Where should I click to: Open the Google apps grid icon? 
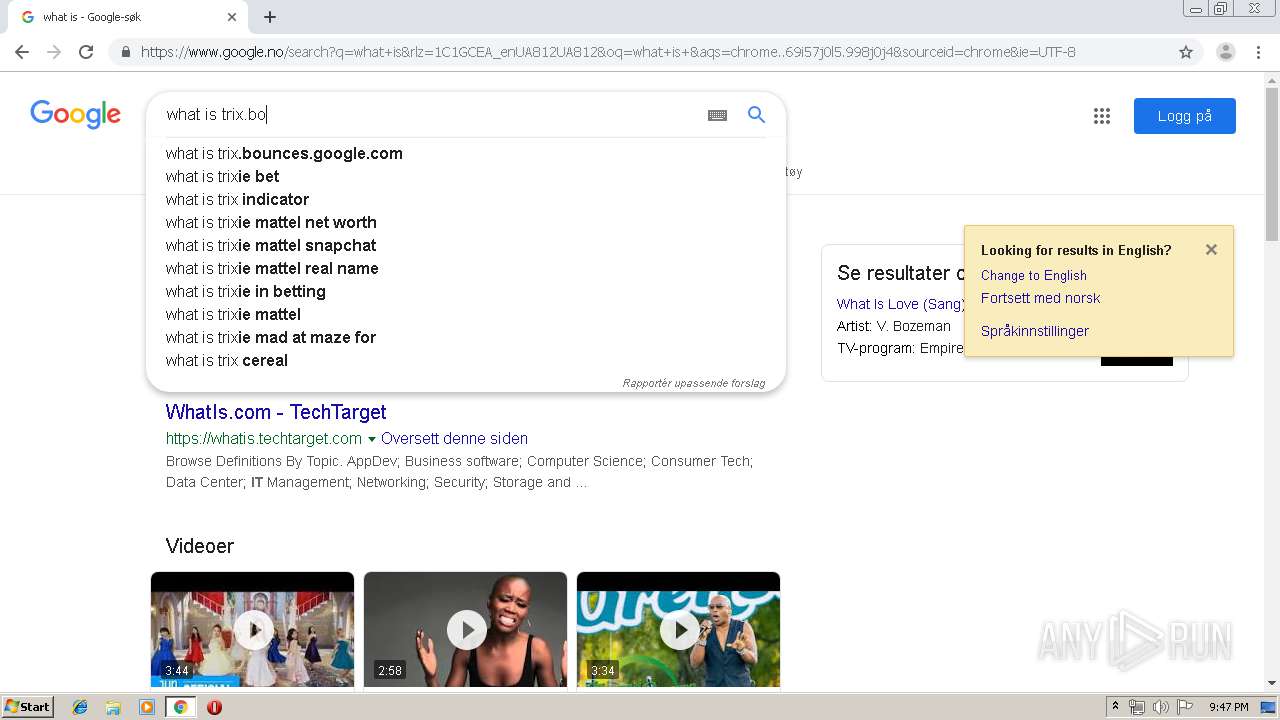point(1102,116)
